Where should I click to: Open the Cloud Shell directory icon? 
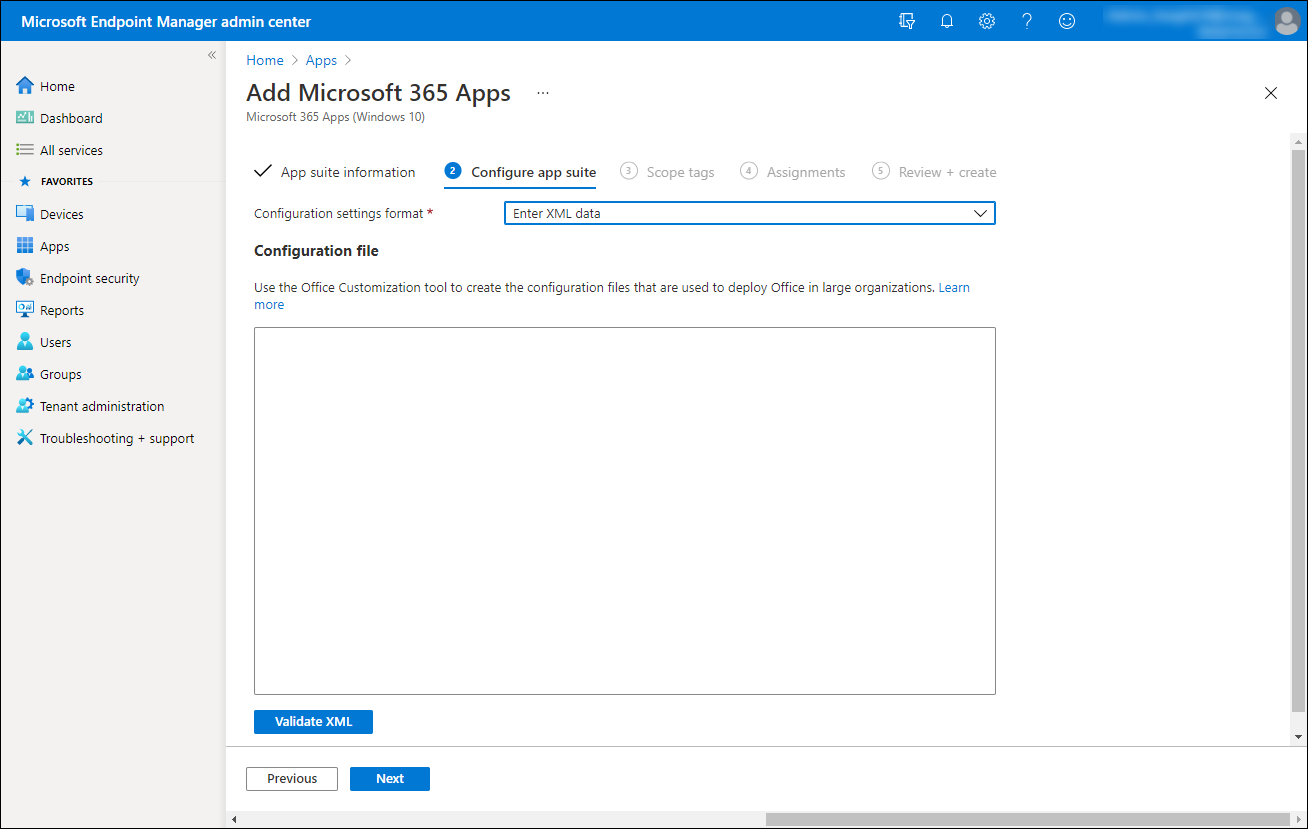click(907, 21)
